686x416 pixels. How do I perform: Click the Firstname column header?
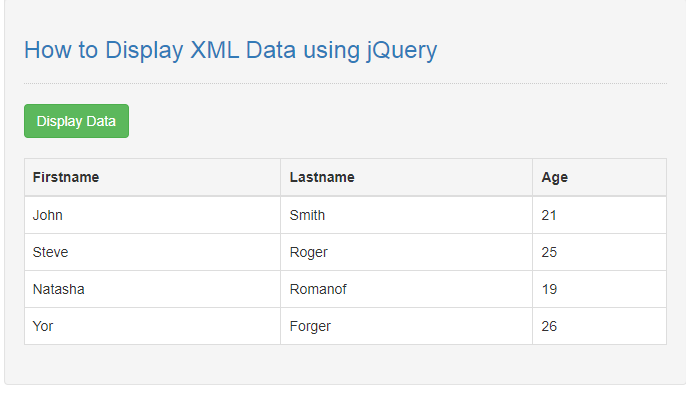66,178
